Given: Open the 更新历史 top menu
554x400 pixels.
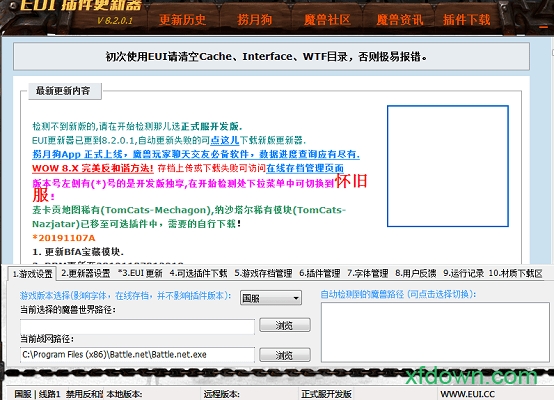Looking at the screenshot, I should (182, 20).
